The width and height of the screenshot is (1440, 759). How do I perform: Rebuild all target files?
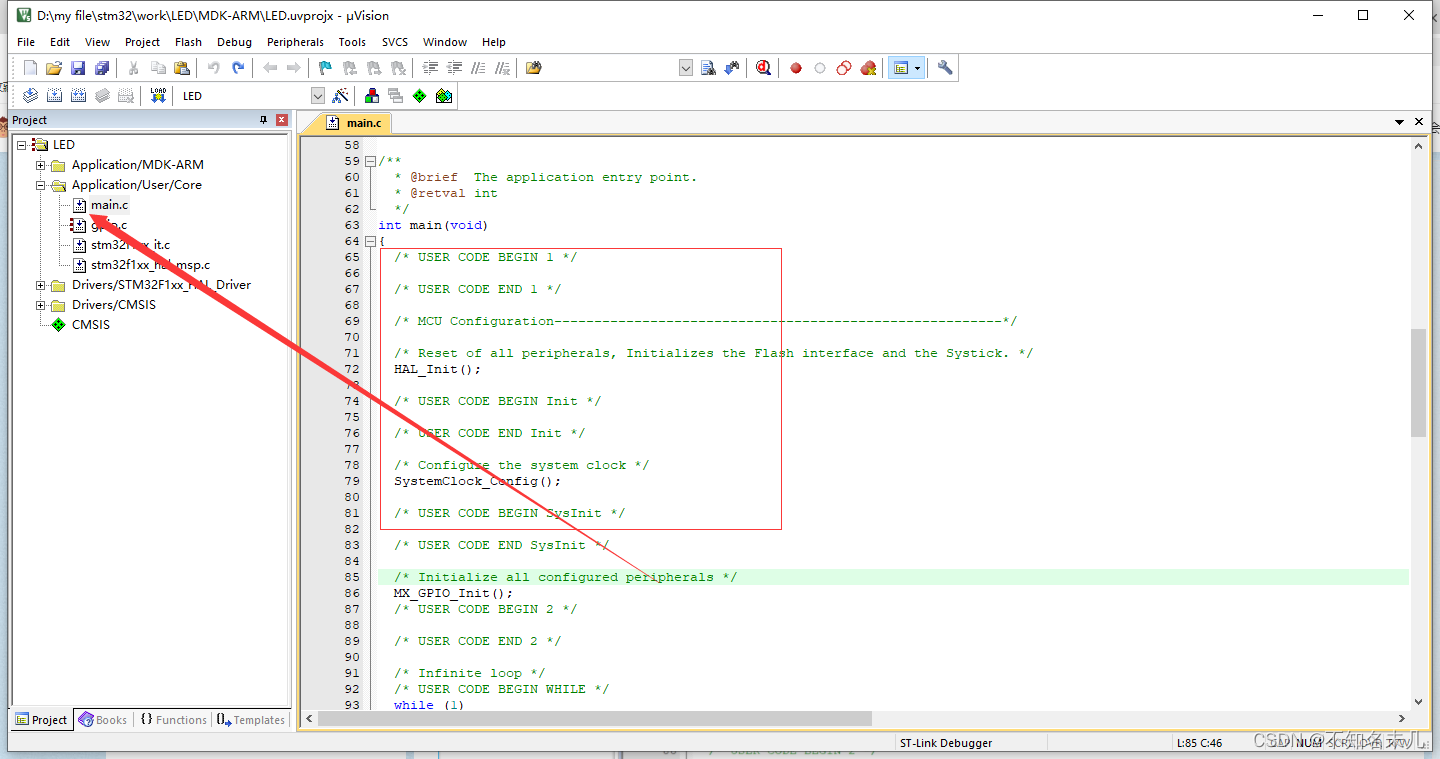78,96
